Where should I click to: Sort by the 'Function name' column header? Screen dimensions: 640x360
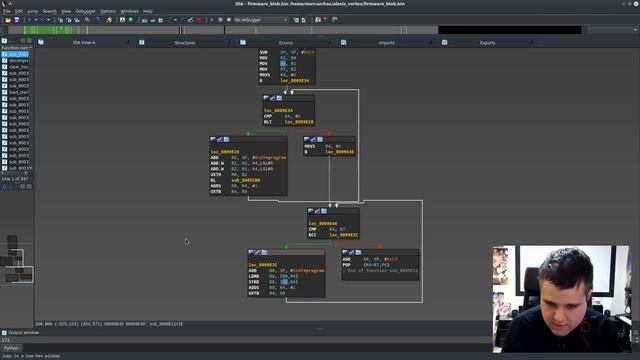coord(16,48)
